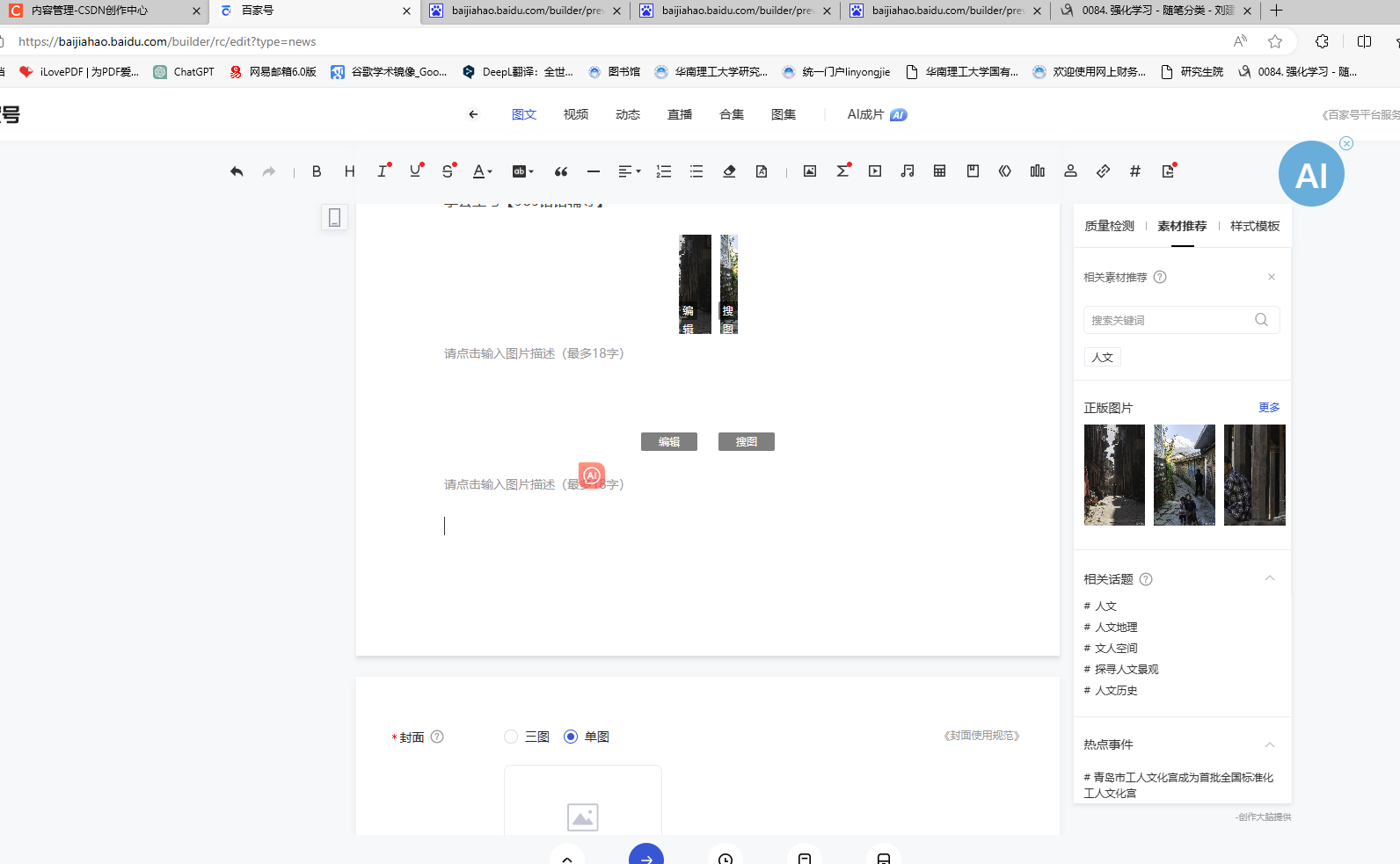Insert a bulleted list
The width and height of the screenshot is (1400, 864).
coord(696,171)
